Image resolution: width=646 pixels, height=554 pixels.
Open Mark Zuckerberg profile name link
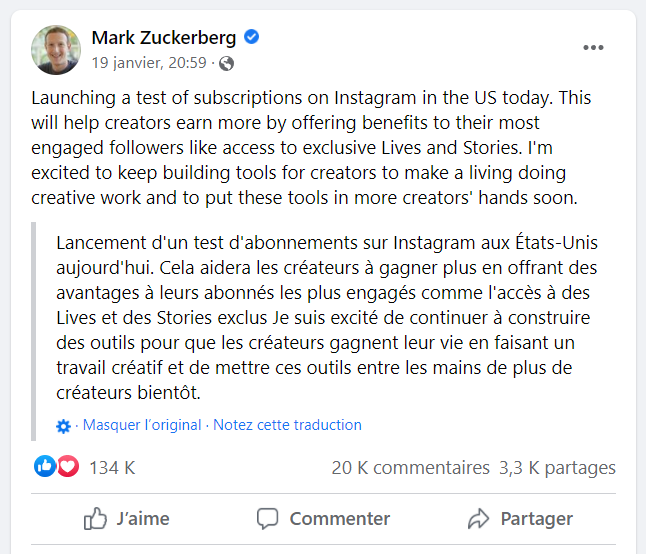(x=164, y=38)
